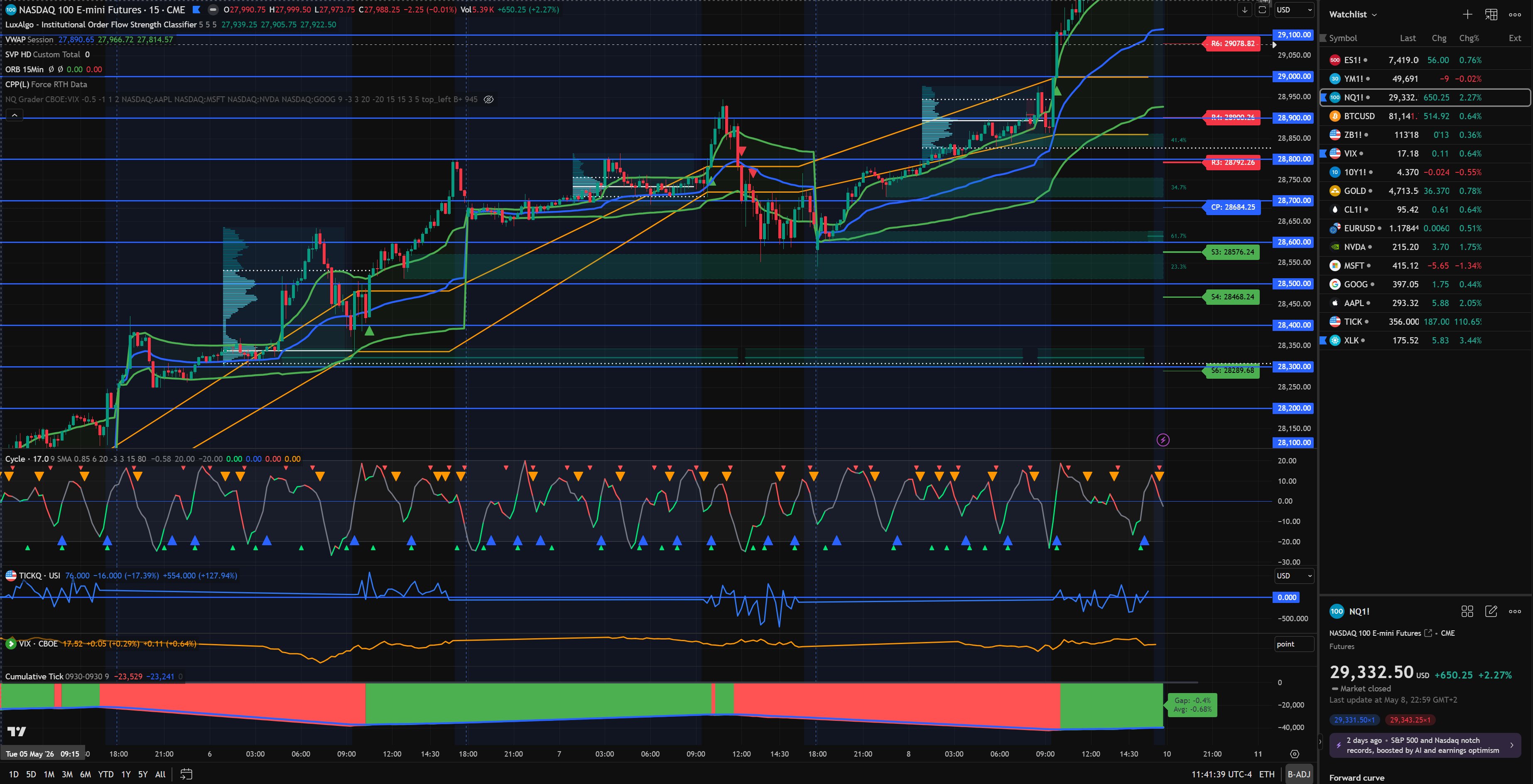Add a symbol with the watchlist plus icon
Image resolution: width=1533 pixels, height=784 pixels.
tap(1467, 14)
